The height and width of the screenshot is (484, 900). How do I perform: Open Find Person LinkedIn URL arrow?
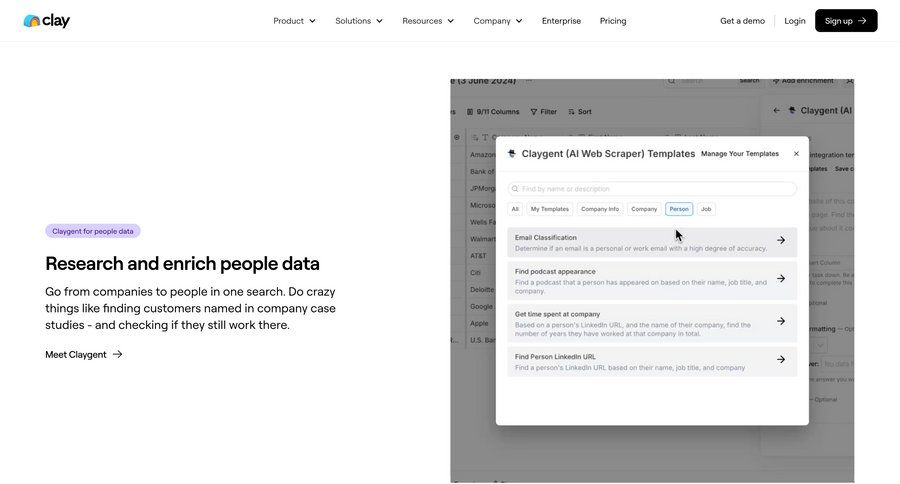781,359
